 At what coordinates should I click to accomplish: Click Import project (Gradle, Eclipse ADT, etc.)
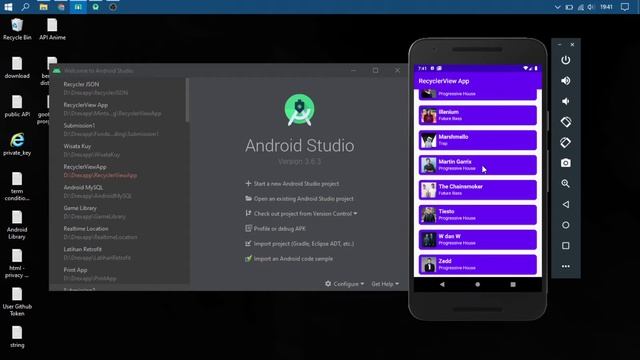click(299, 244)
